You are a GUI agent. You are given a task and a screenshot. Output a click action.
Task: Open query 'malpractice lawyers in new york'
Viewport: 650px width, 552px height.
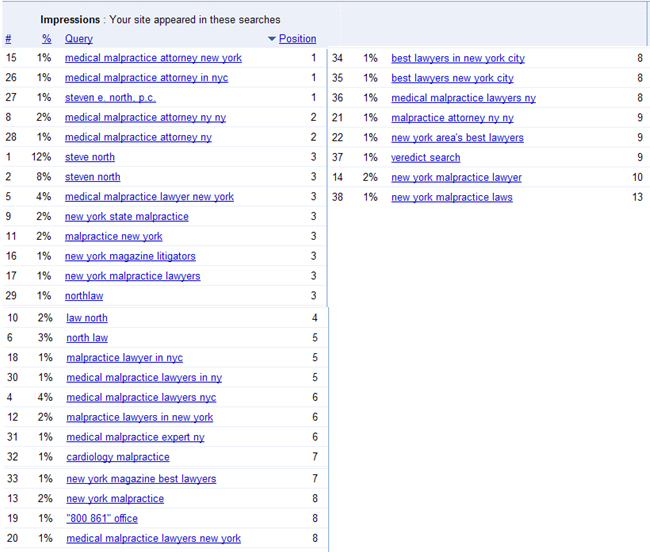coord(140,417)
